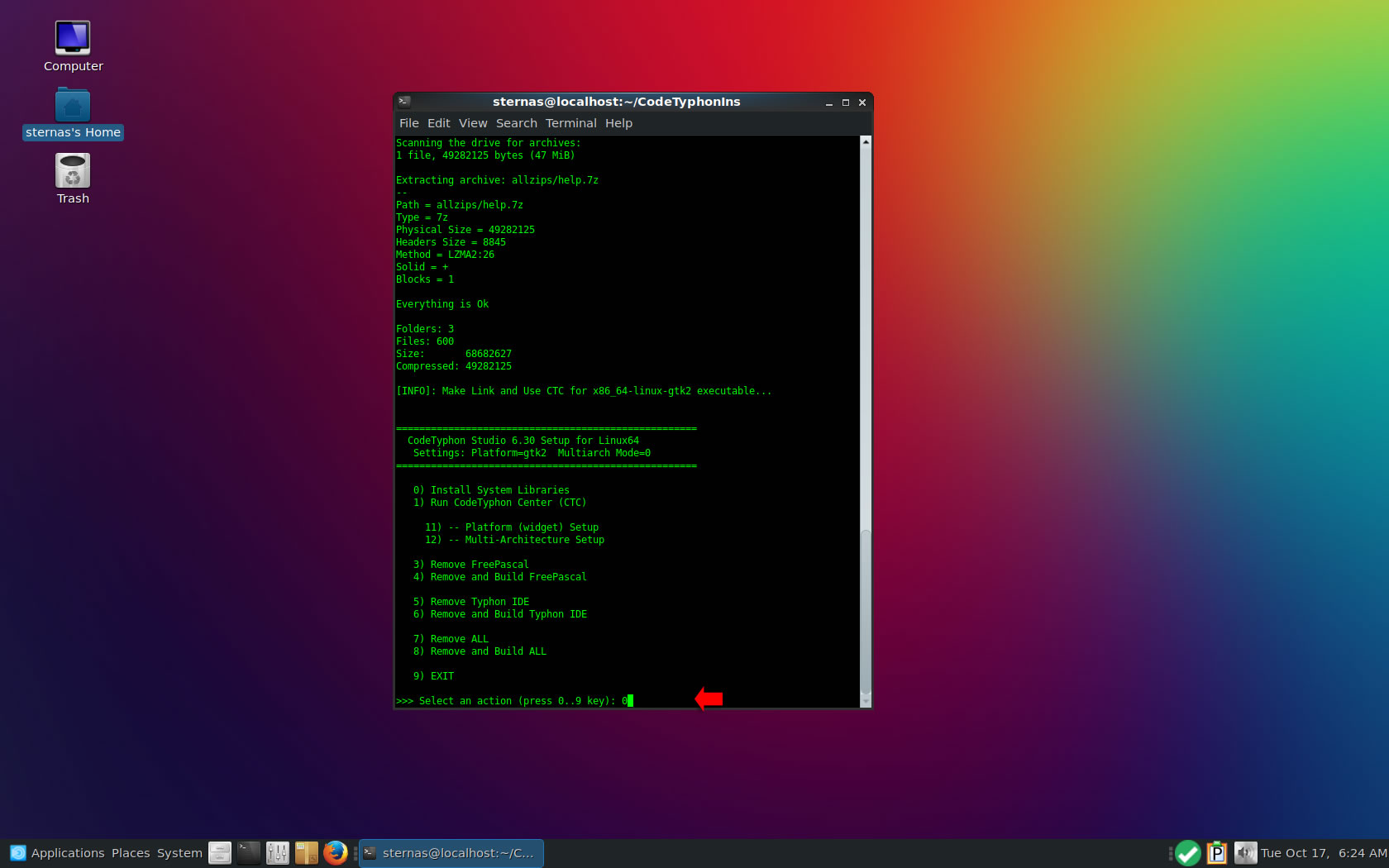Click the 'Size: 68682627' line
The height and width of the screenshot is (868, 1389).
454,354
